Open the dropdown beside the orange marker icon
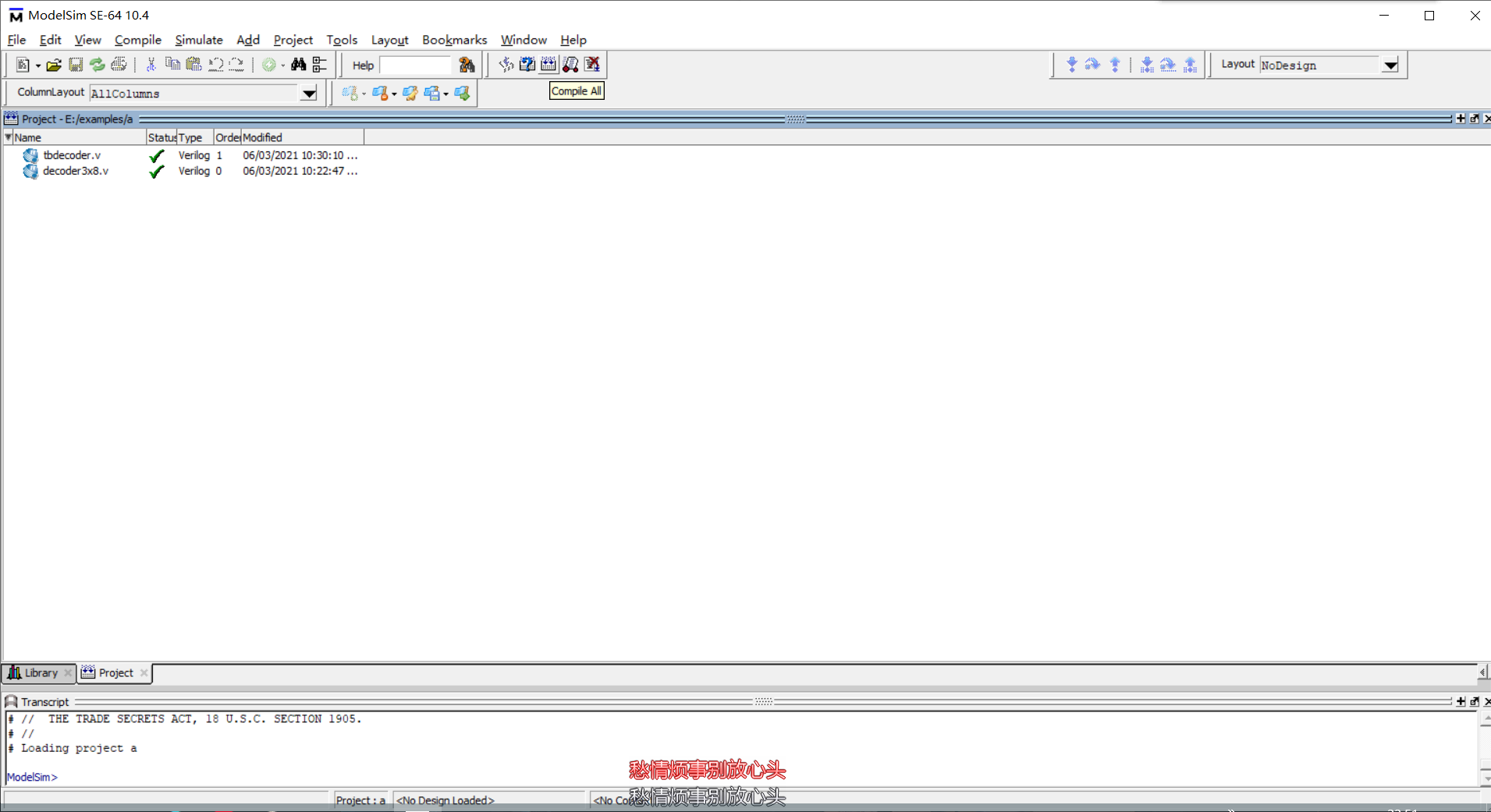The width and height of the screenshot is (1491, 812). click(394, 94)
